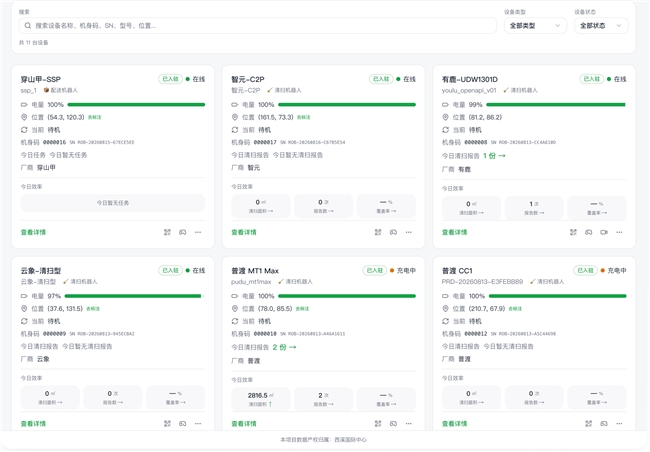The height and width of the screenshot is (452, 650).
Task: Click the message icon on 智元-C2P card
Action: tap(393, 232)
